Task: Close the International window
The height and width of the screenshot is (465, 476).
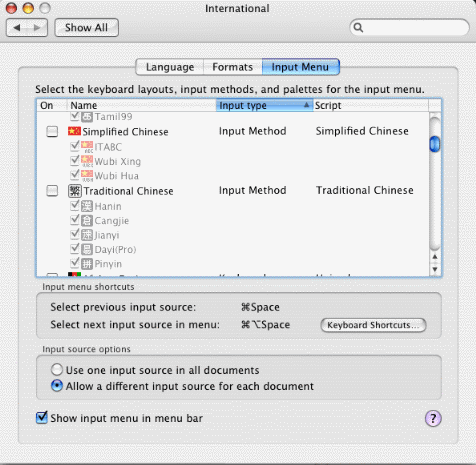Action: [x=12, y=8]
